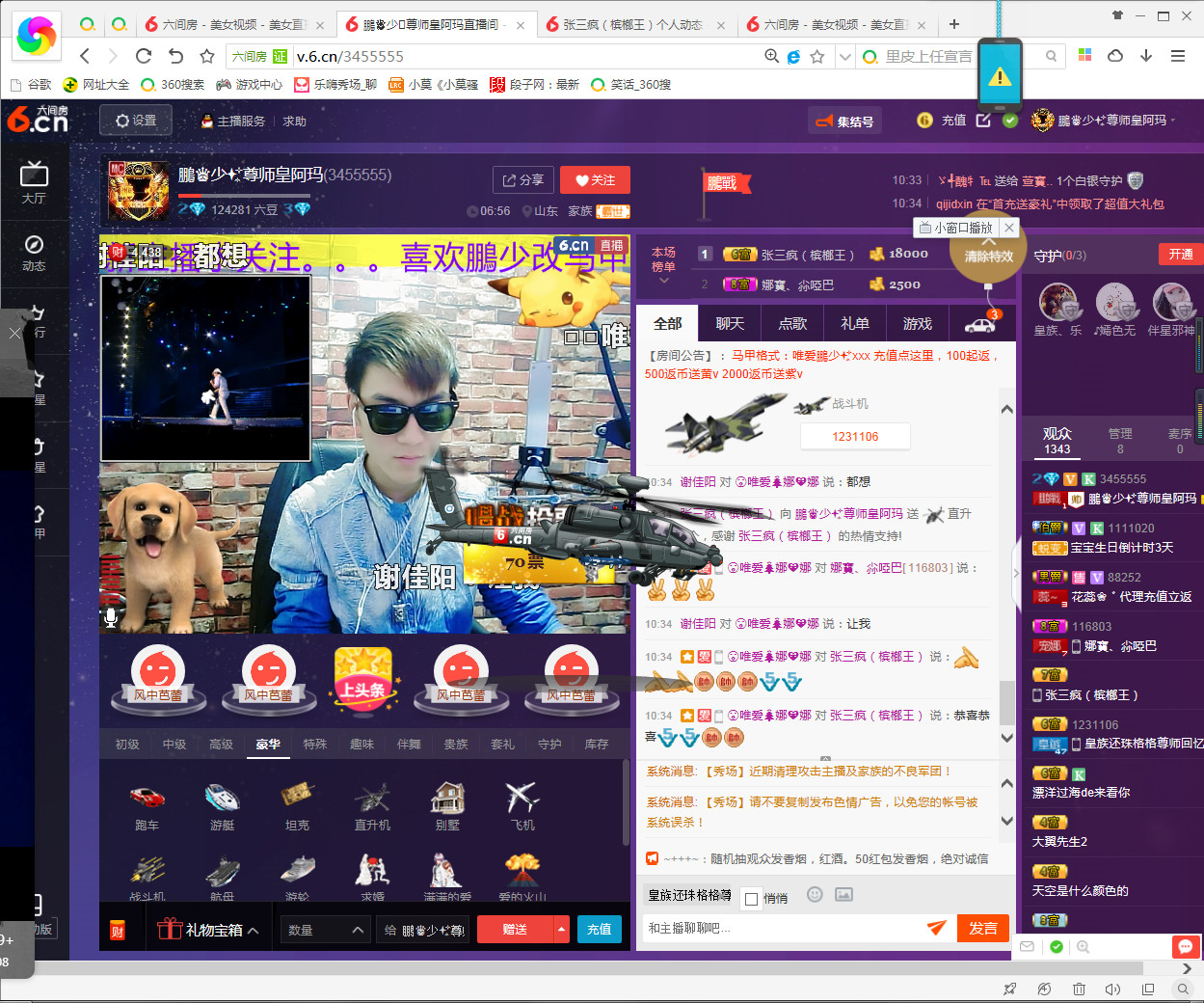Close the 小窗口播放 popup
Image resolution: width=1204 pixels, height=1003 pixels.
click(x=1008, y=228)
